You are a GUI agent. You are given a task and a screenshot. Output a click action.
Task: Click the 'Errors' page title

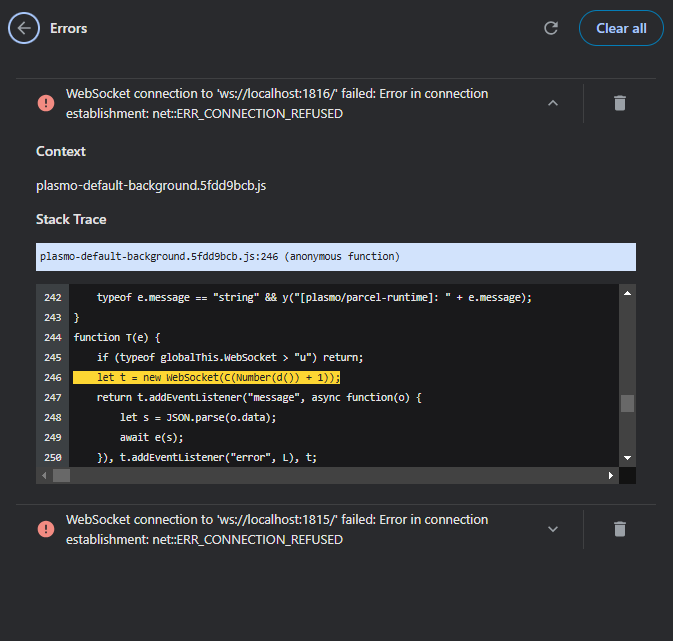(69, 28)
